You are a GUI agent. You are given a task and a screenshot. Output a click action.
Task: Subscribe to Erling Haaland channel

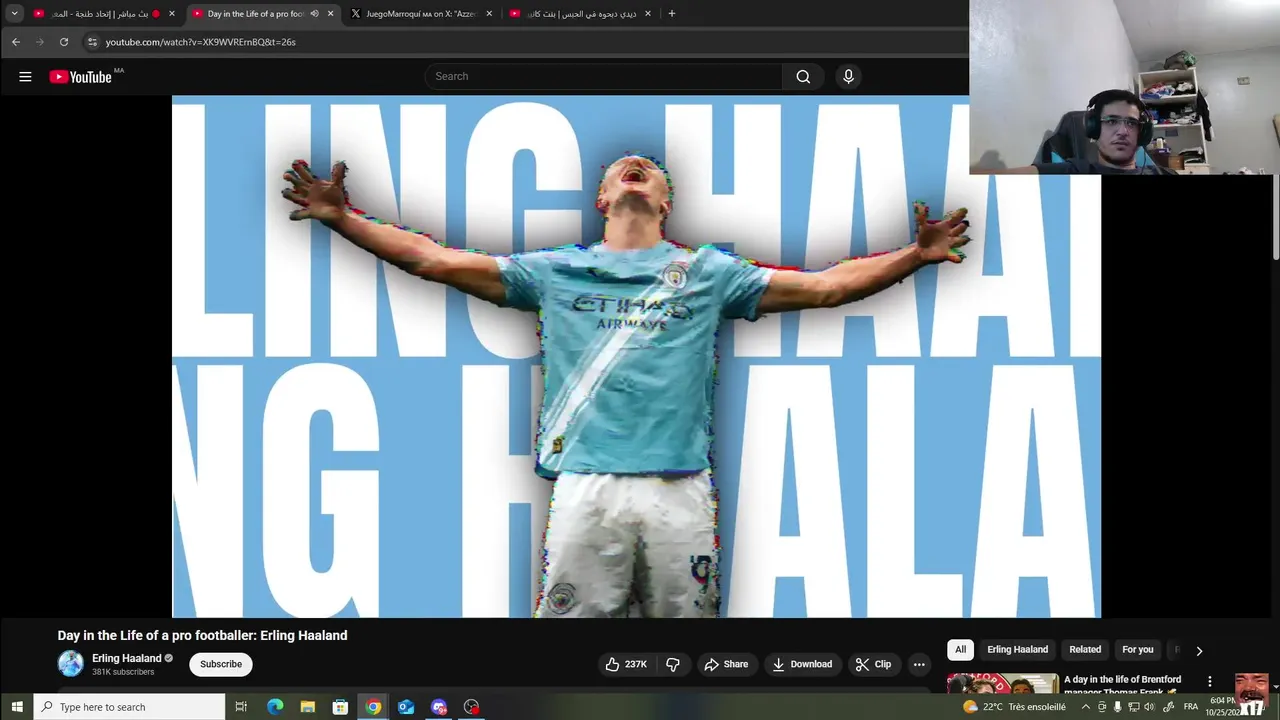pos(221,664)
